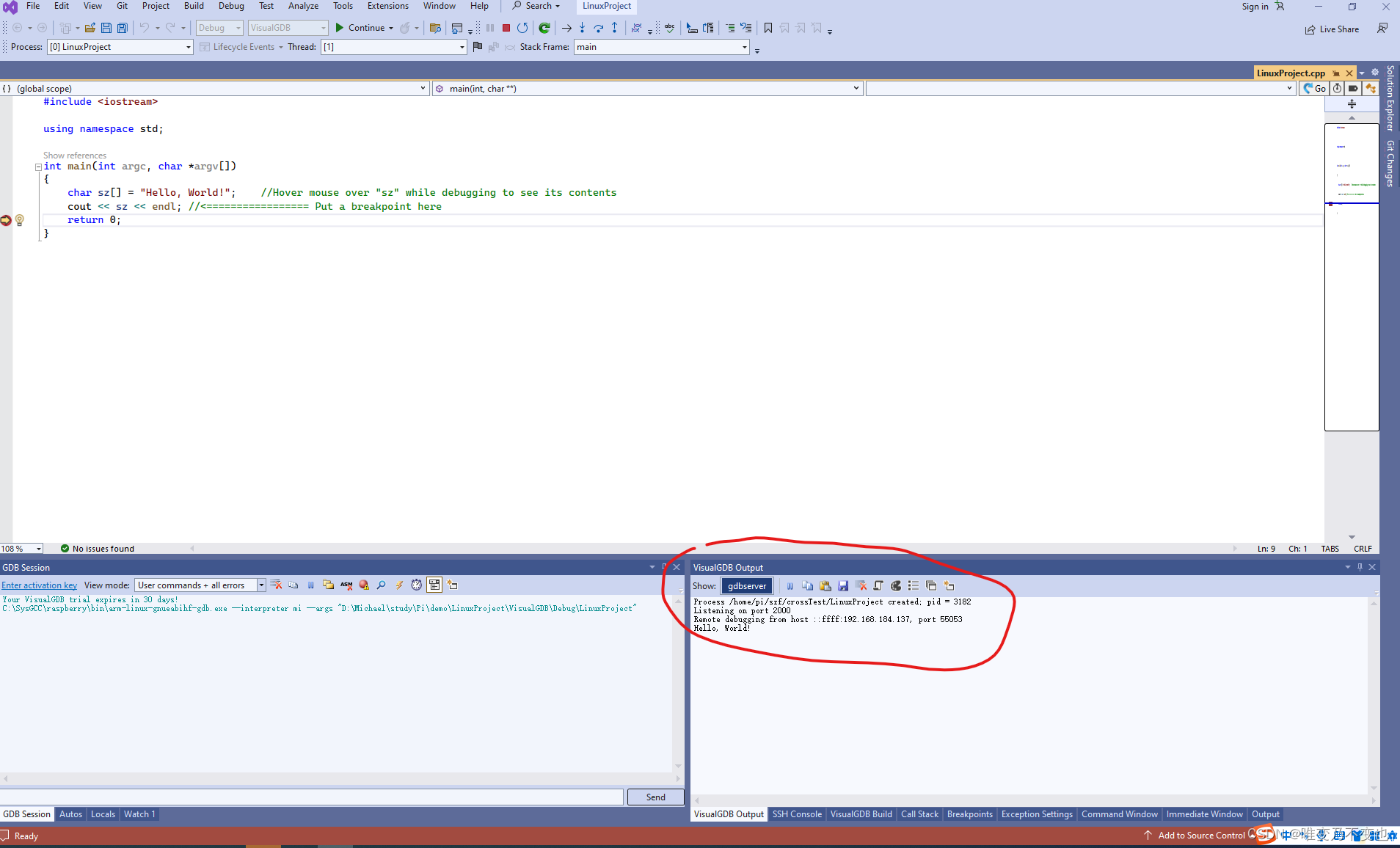Click the green Hot Reload icon
This screenshot has height=848, width=1400.
[x=544, y=28]
